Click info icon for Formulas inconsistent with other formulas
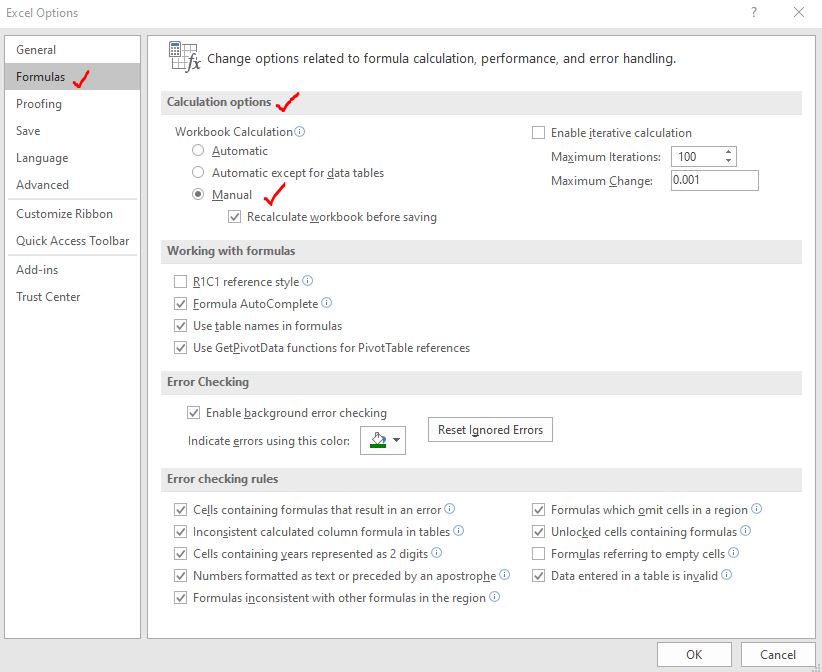This screenshot has height=672, width=822. pos(494,597)
